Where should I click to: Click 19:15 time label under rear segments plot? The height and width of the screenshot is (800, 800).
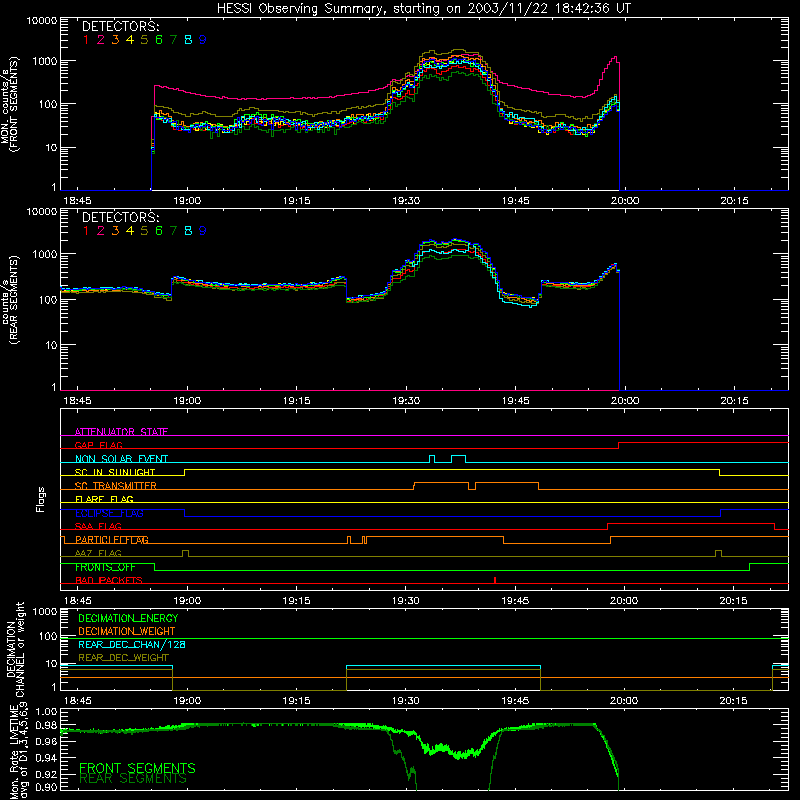point(296,401)
